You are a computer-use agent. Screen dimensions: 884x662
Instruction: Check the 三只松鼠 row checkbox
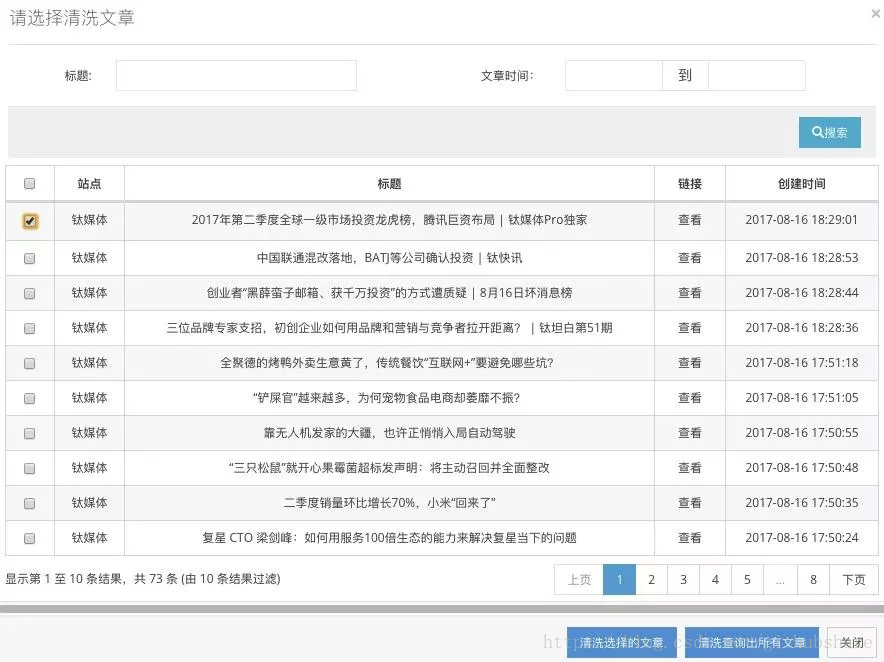[x=30, y=468]
